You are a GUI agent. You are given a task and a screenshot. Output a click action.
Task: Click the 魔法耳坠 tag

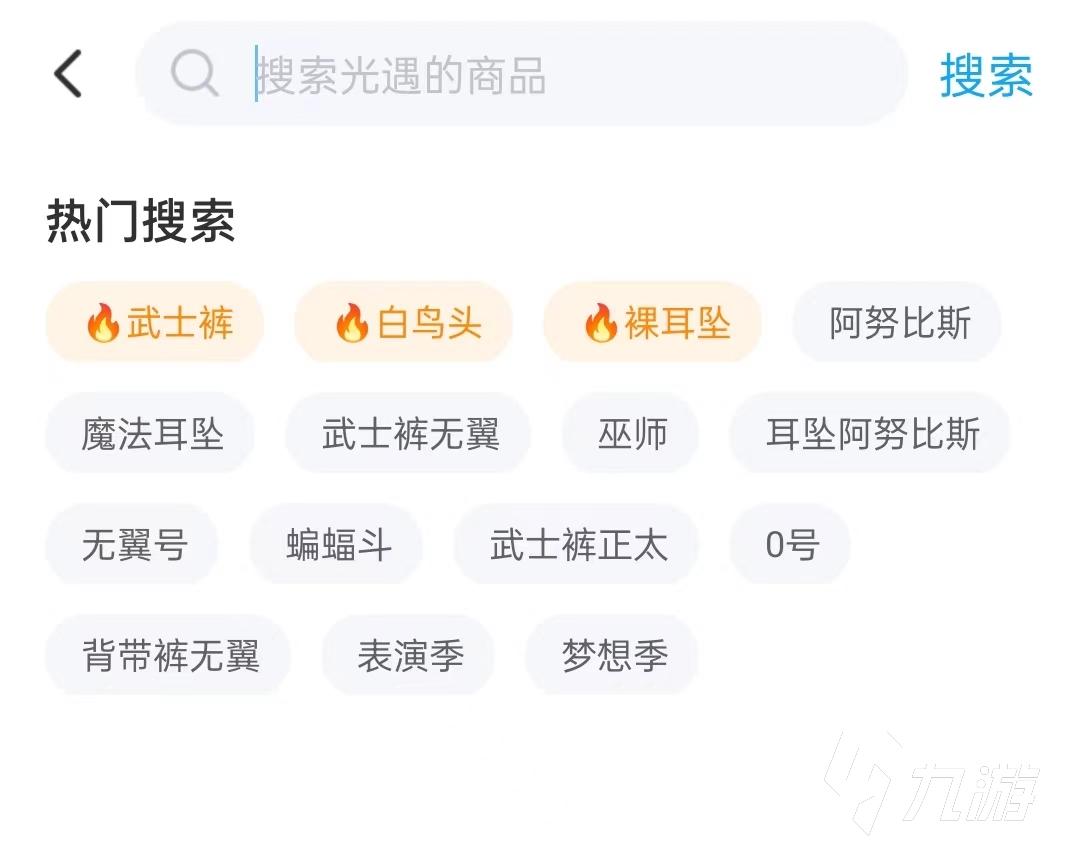coord(150,433)
